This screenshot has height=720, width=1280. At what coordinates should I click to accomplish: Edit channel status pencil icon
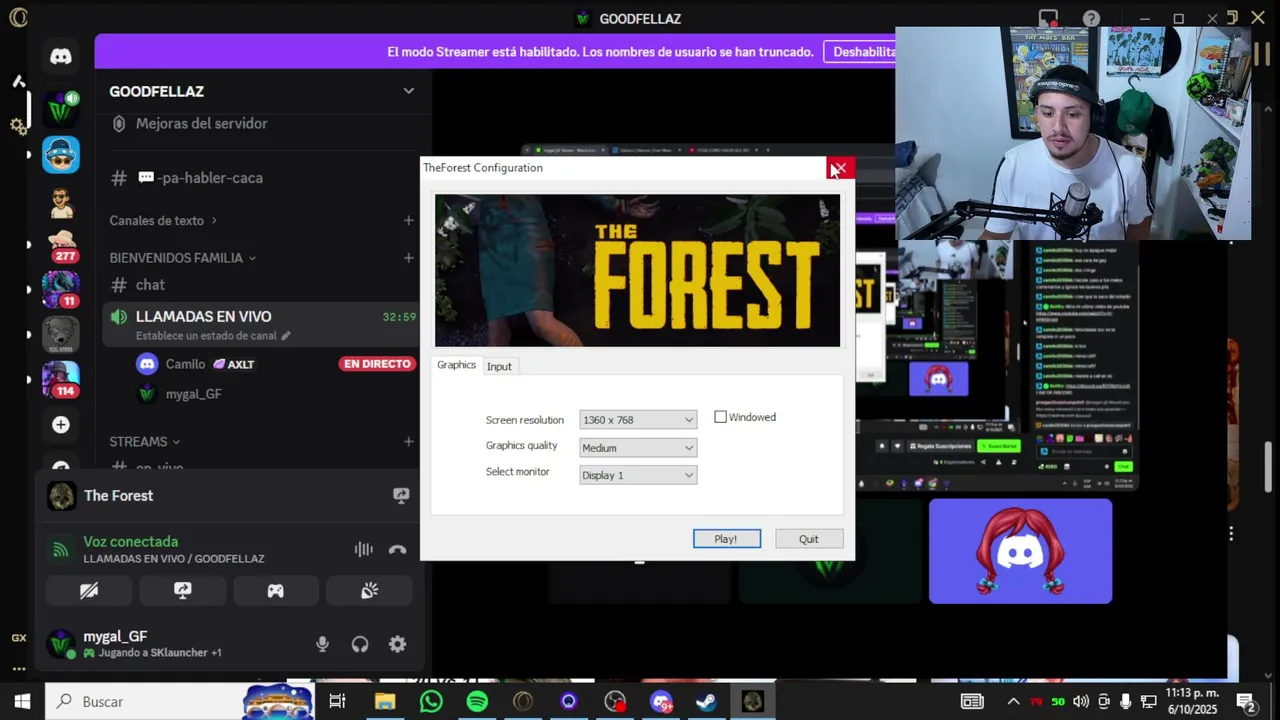[286, 336]
